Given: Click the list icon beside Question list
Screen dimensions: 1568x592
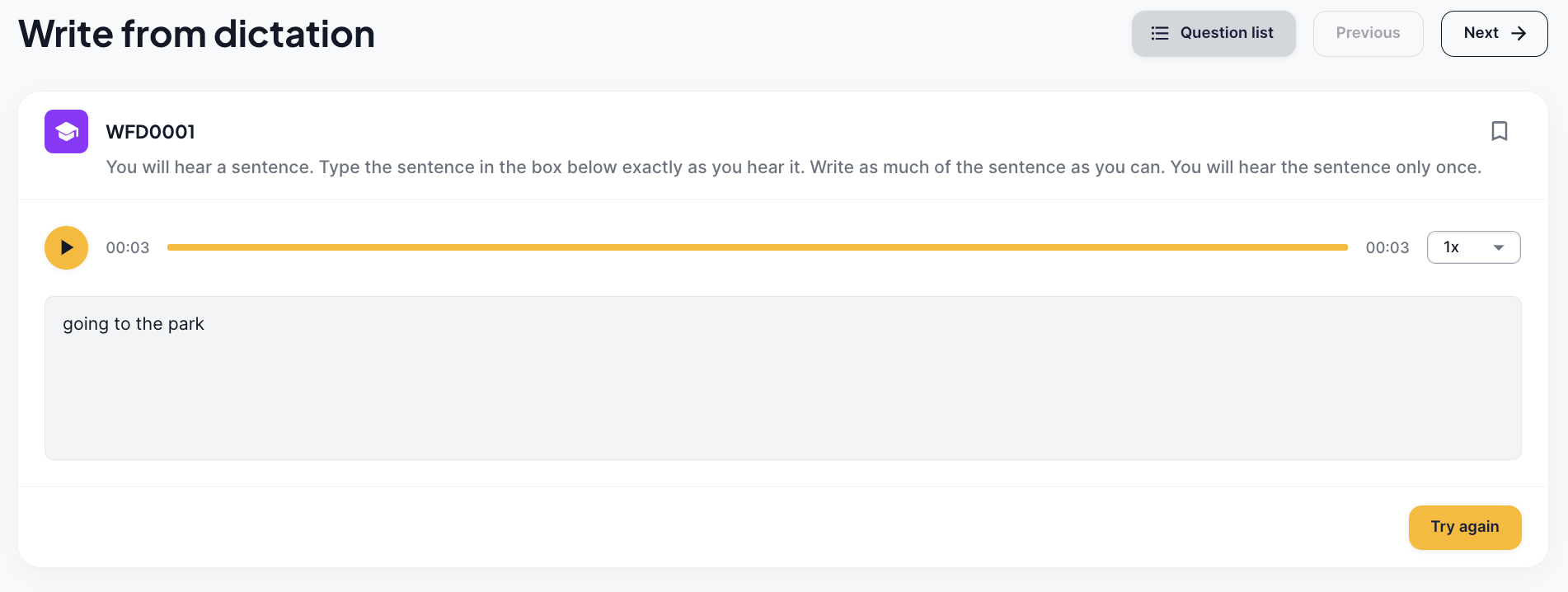Looking at the screenshot, I should [1160, 33].
